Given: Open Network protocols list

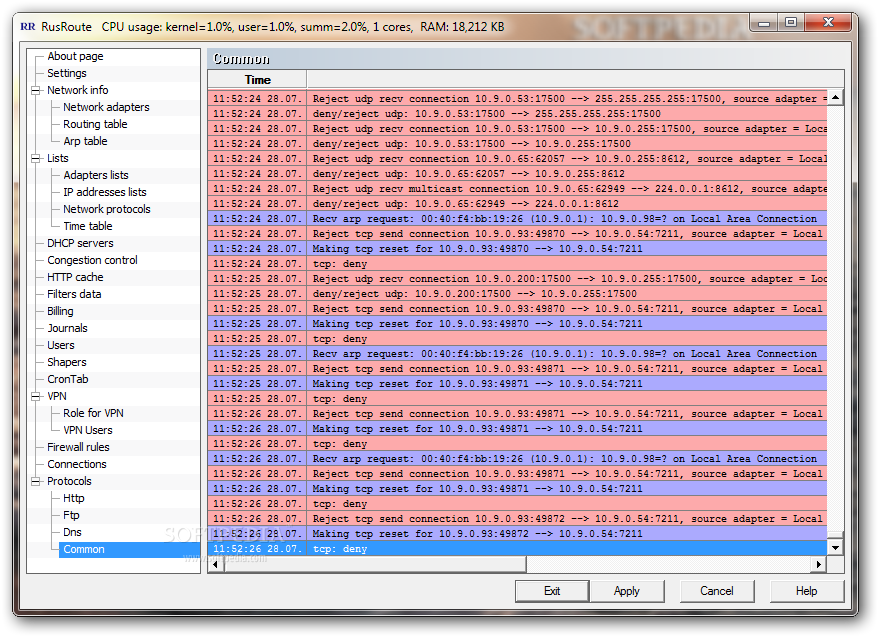Looking at the screenshot, I should point(107,209).
